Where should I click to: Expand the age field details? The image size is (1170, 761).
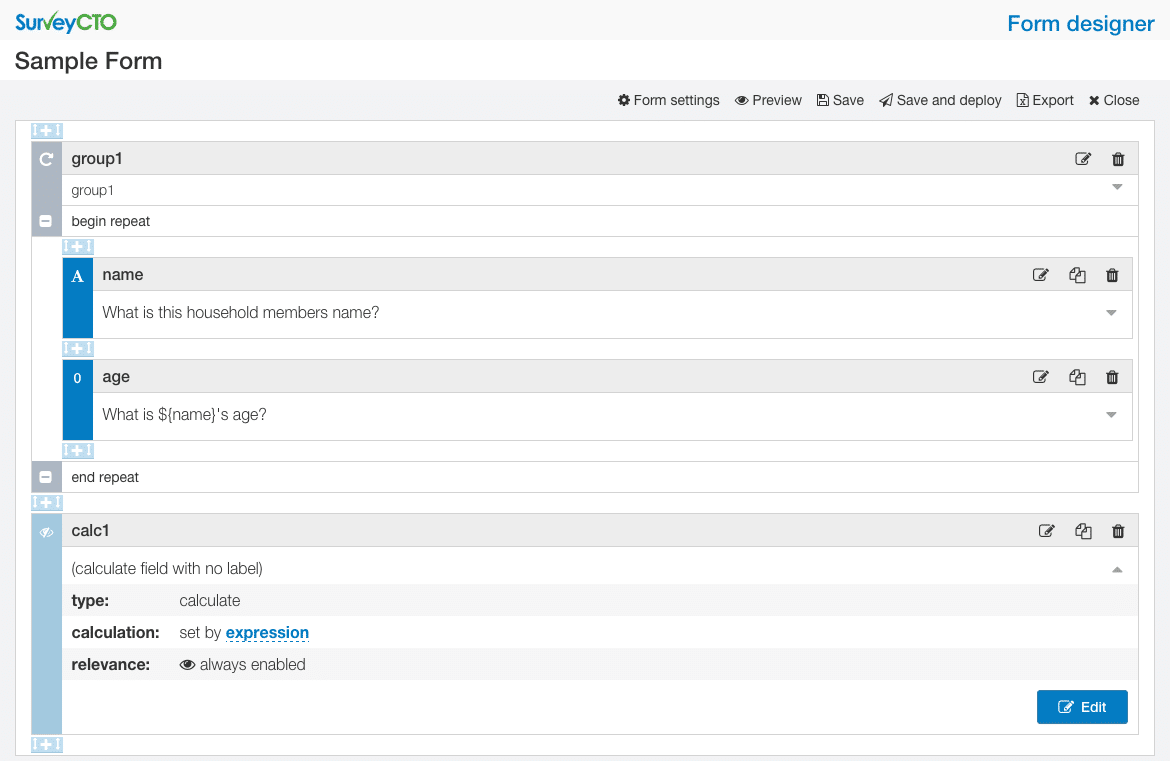(1111, 415)
